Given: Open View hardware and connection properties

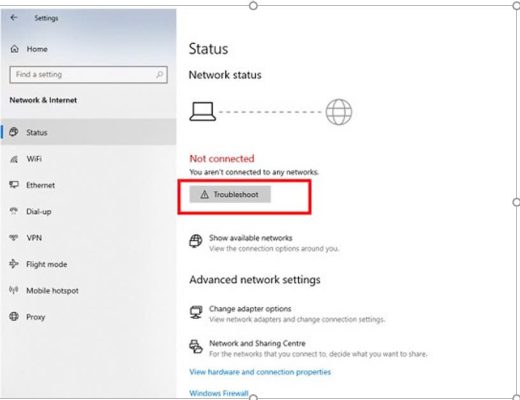Looking at the screenshot, I should [260, 372].
